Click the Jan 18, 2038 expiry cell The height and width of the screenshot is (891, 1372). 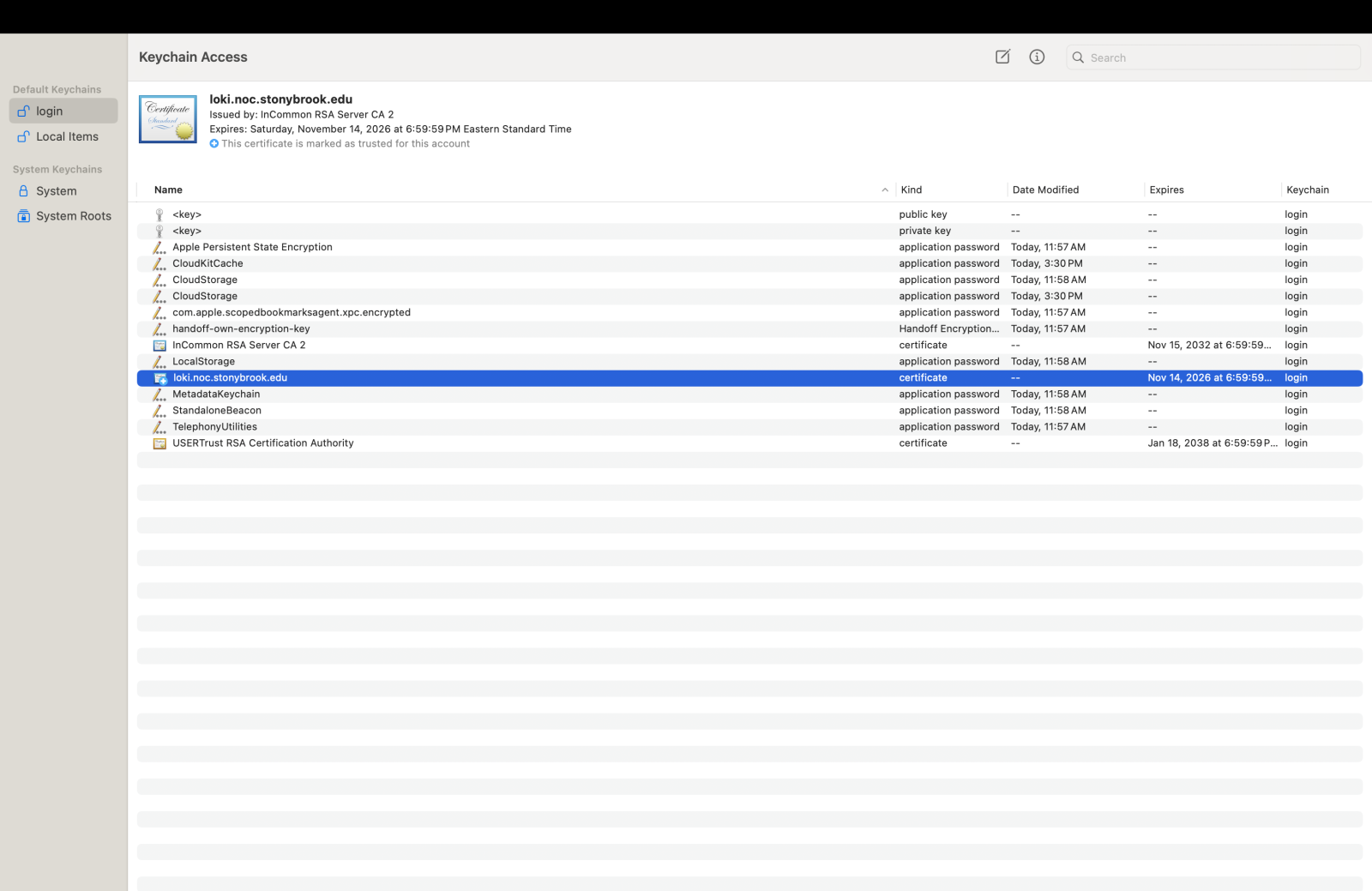point(1213,442)
